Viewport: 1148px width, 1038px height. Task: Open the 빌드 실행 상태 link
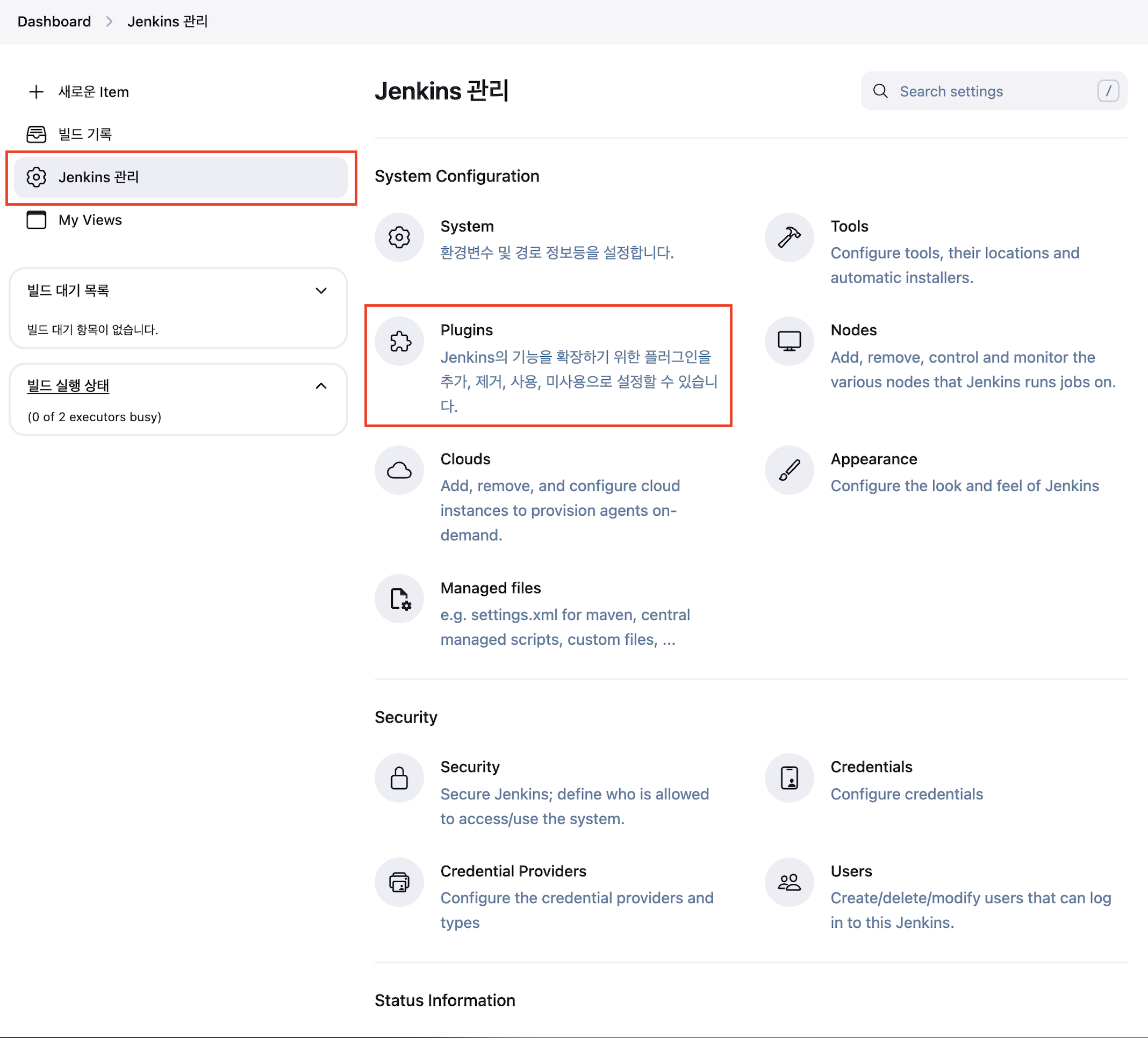[x=68, y=385]
